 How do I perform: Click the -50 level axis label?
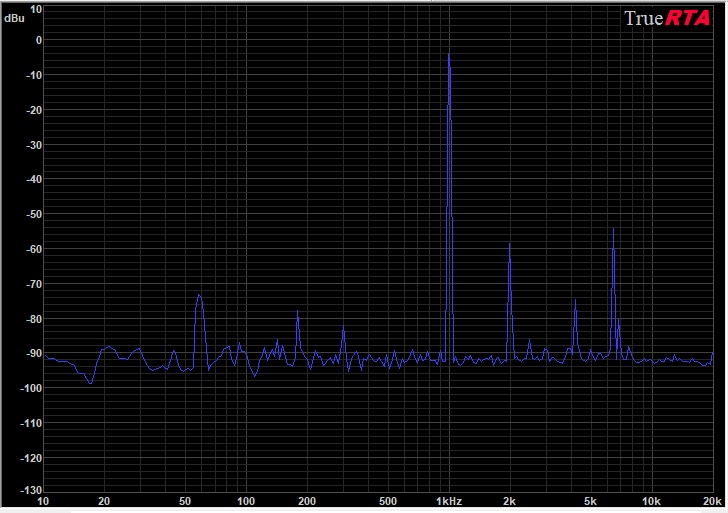(33, 214)
